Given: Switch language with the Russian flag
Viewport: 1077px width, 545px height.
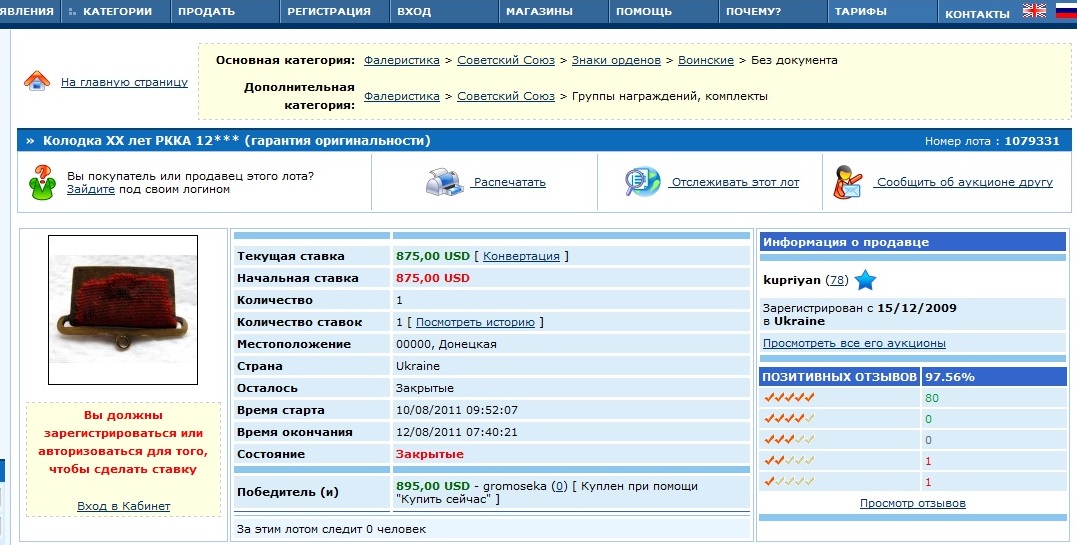Looking at the screenshot, I should click(x=1064, y=11).
